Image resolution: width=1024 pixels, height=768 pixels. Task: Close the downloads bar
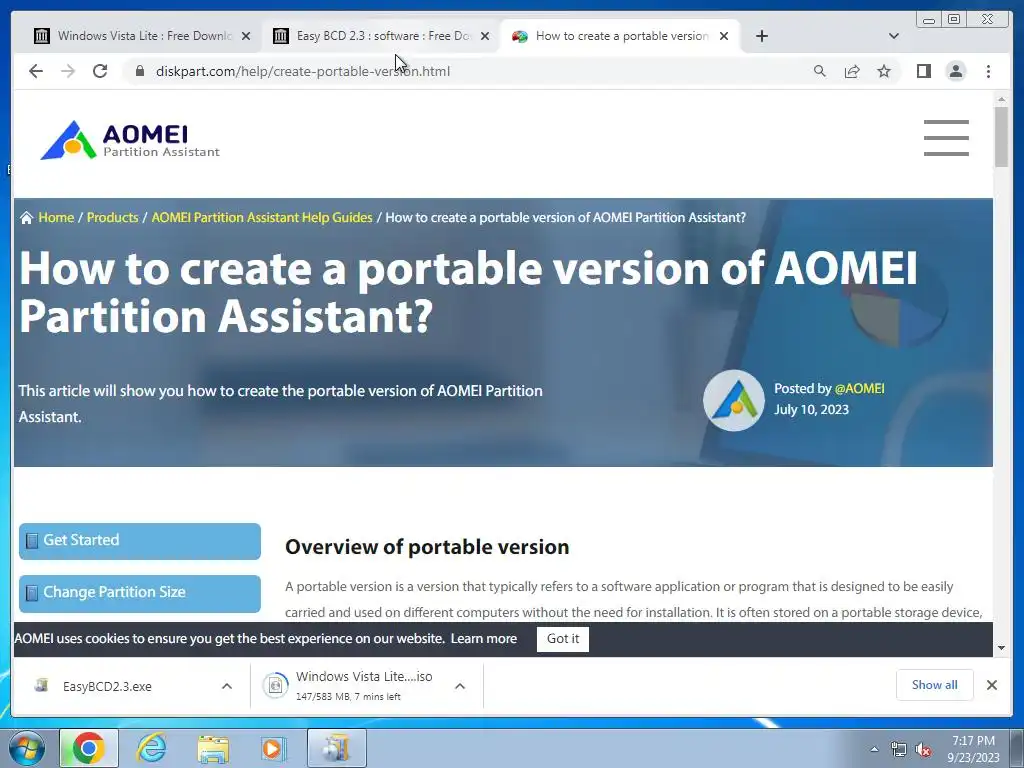[x=991, y=685]
